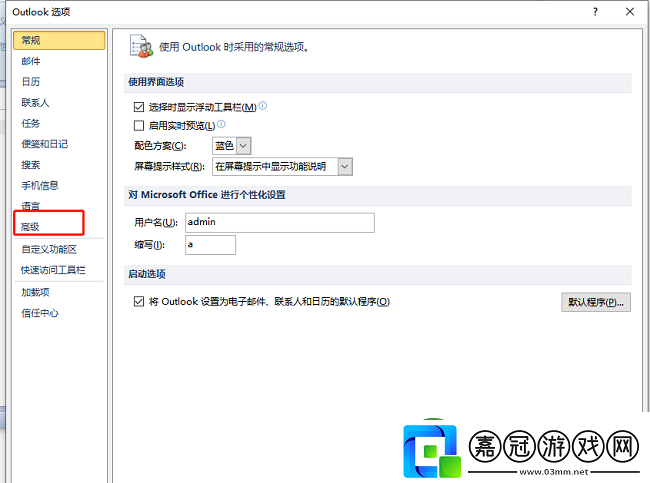Image resolution: width=650 pixels, height=483 pixels.
Task: Switch to 日历 settings
Action: (x=31, y=82)
